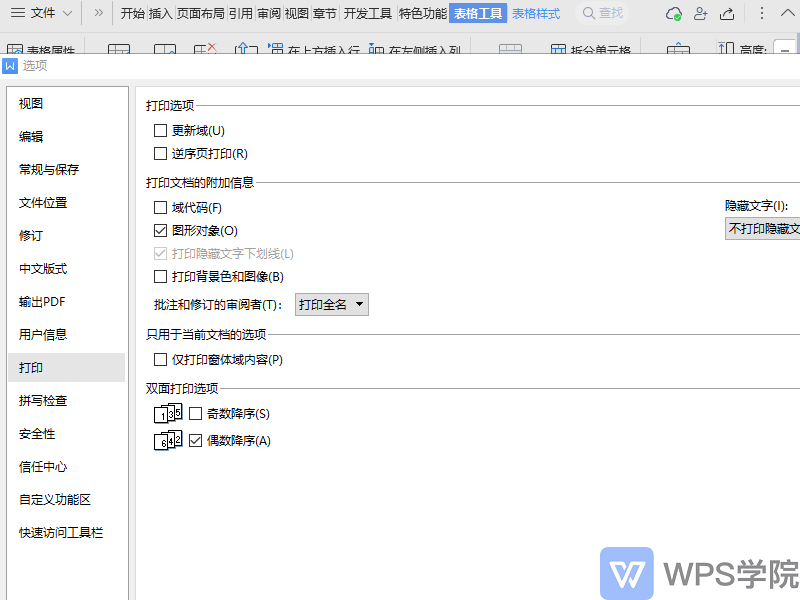
Task: Open the 批注和修订的审阅者 打印全名 dropdown
Action: (x=332, y=305)
